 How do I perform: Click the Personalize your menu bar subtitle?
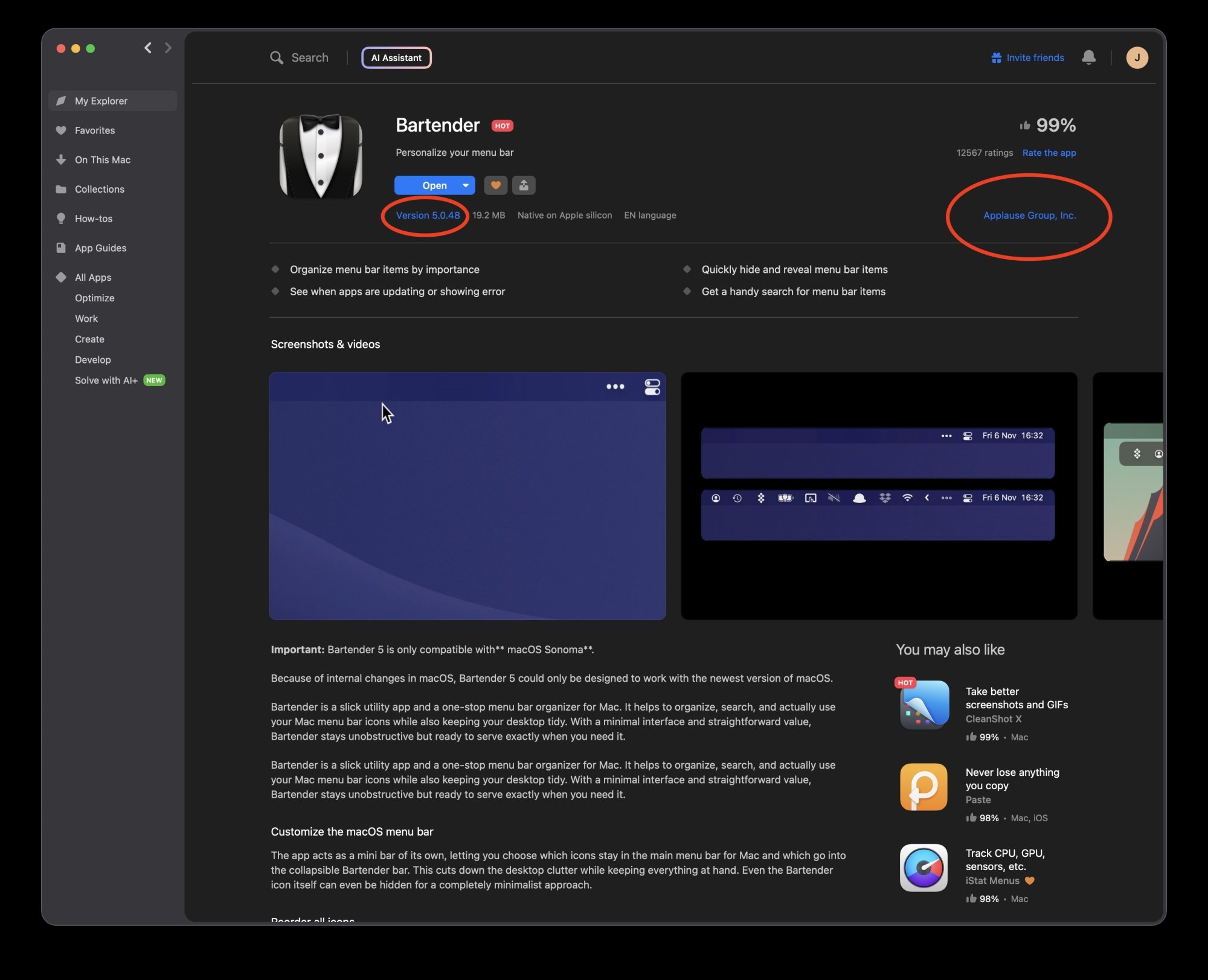tap(455, 153)
